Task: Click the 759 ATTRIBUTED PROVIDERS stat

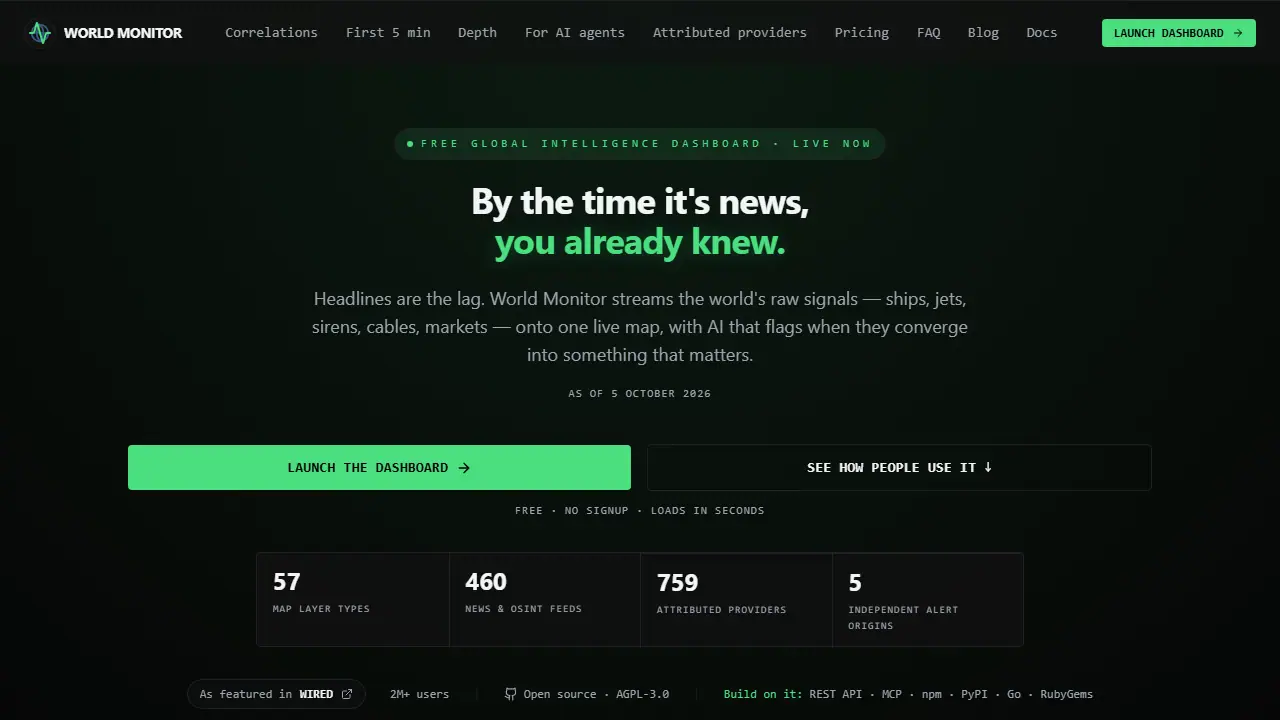Action: tap(737, 599)
